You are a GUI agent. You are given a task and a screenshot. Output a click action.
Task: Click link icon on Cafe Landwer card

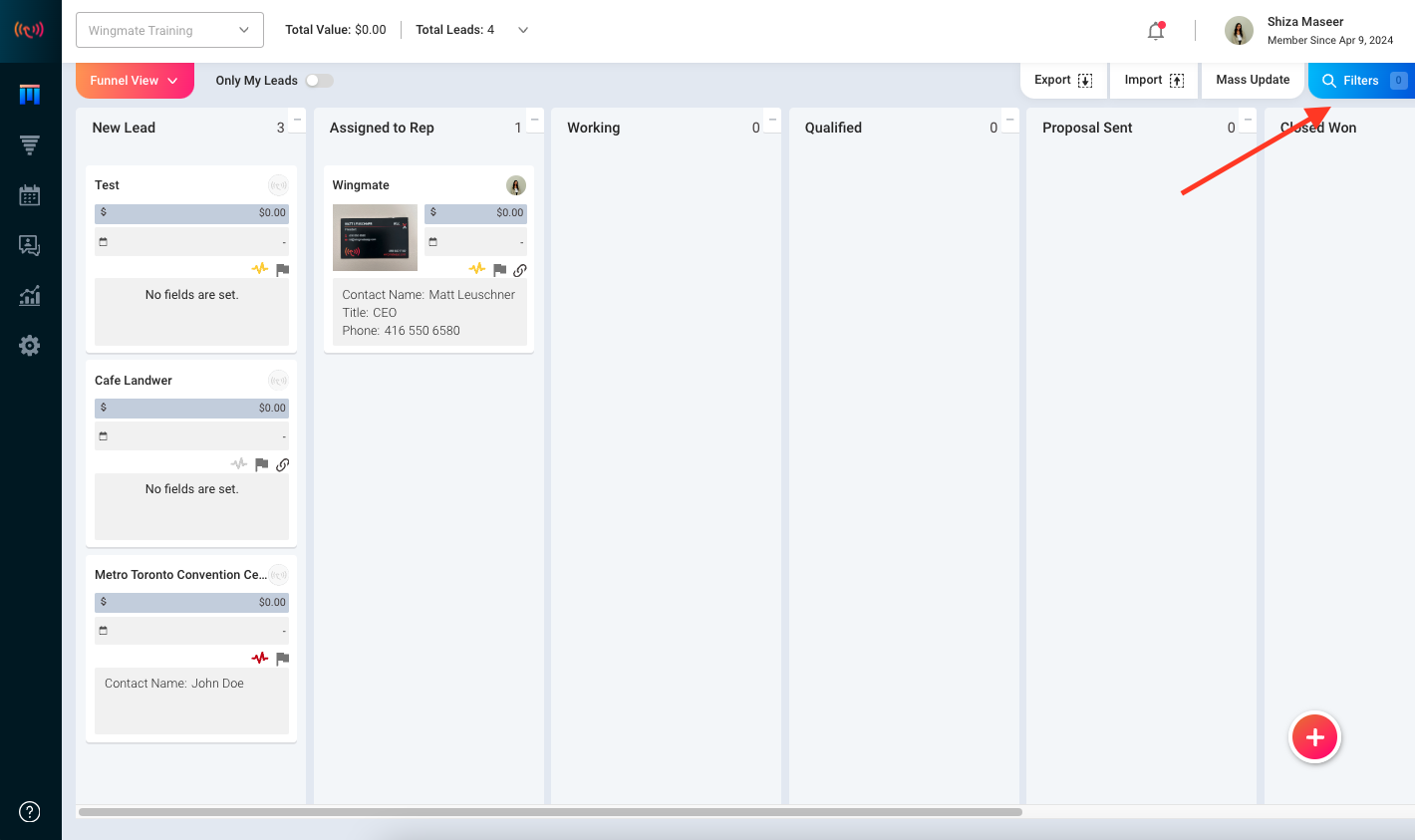pyautogui.click(x=283, y=464)
